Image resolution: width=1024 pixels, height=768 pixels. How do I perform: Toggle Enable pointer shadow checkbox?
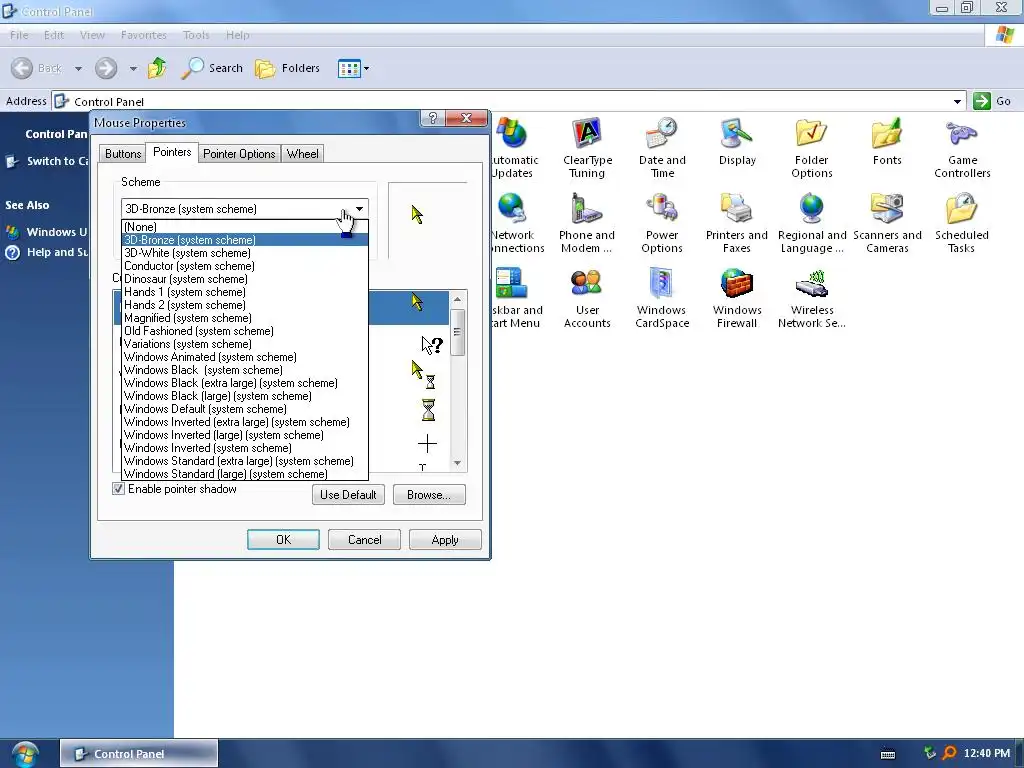(x=118, y=488)
